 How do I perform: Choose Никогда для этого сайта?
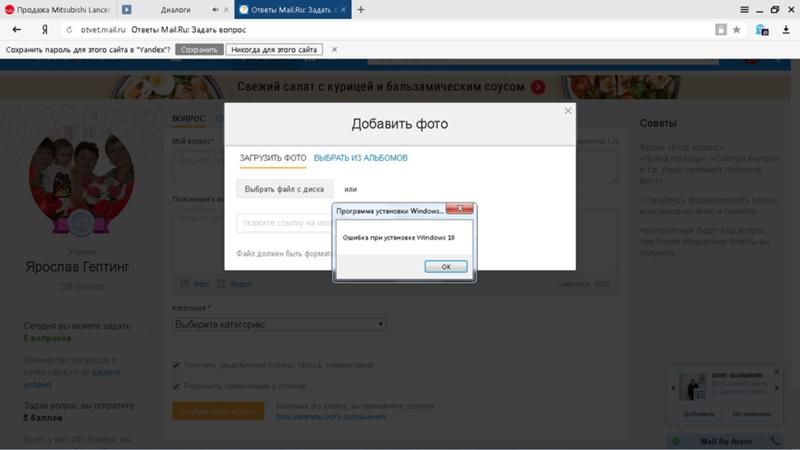[x=274, y=49]
